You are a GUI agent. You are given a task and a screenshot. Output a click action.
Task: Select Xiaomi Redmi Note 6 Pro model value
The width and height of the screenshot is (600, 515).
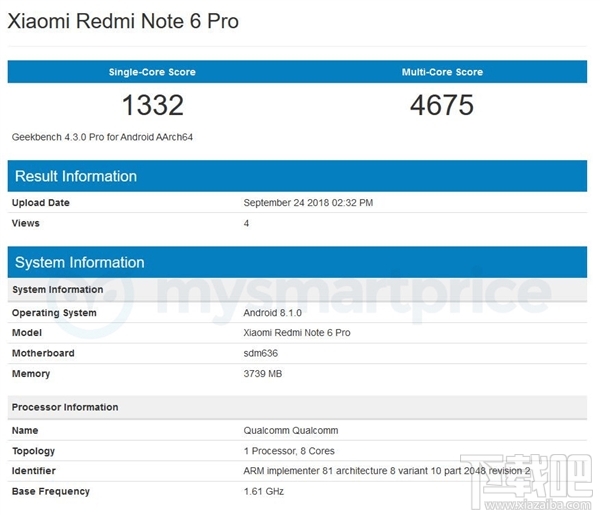[297, 332]
